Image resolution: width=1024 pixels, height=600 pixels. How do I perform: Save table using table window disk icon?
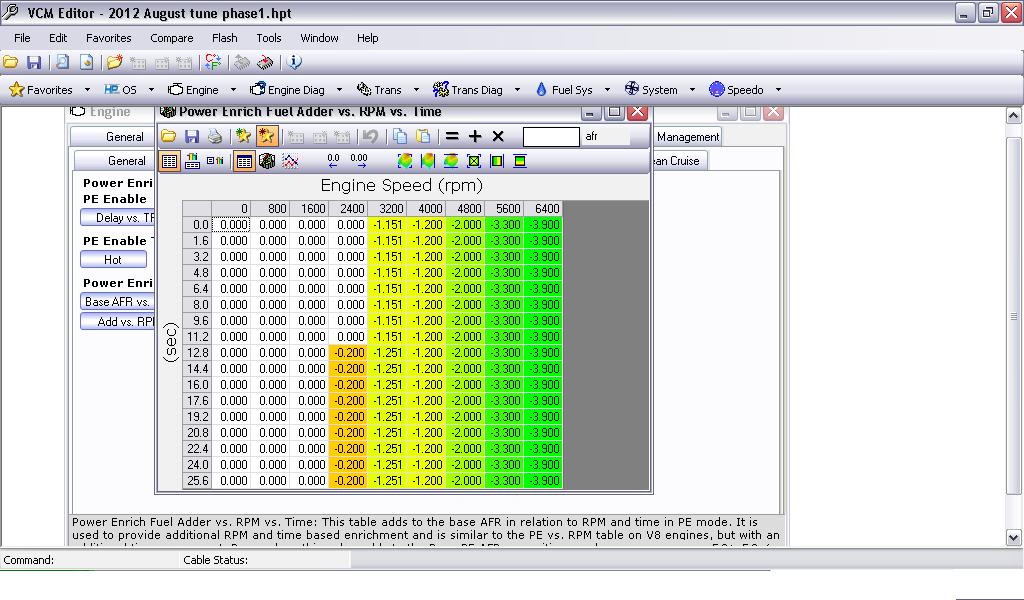(x=191, y=136)
